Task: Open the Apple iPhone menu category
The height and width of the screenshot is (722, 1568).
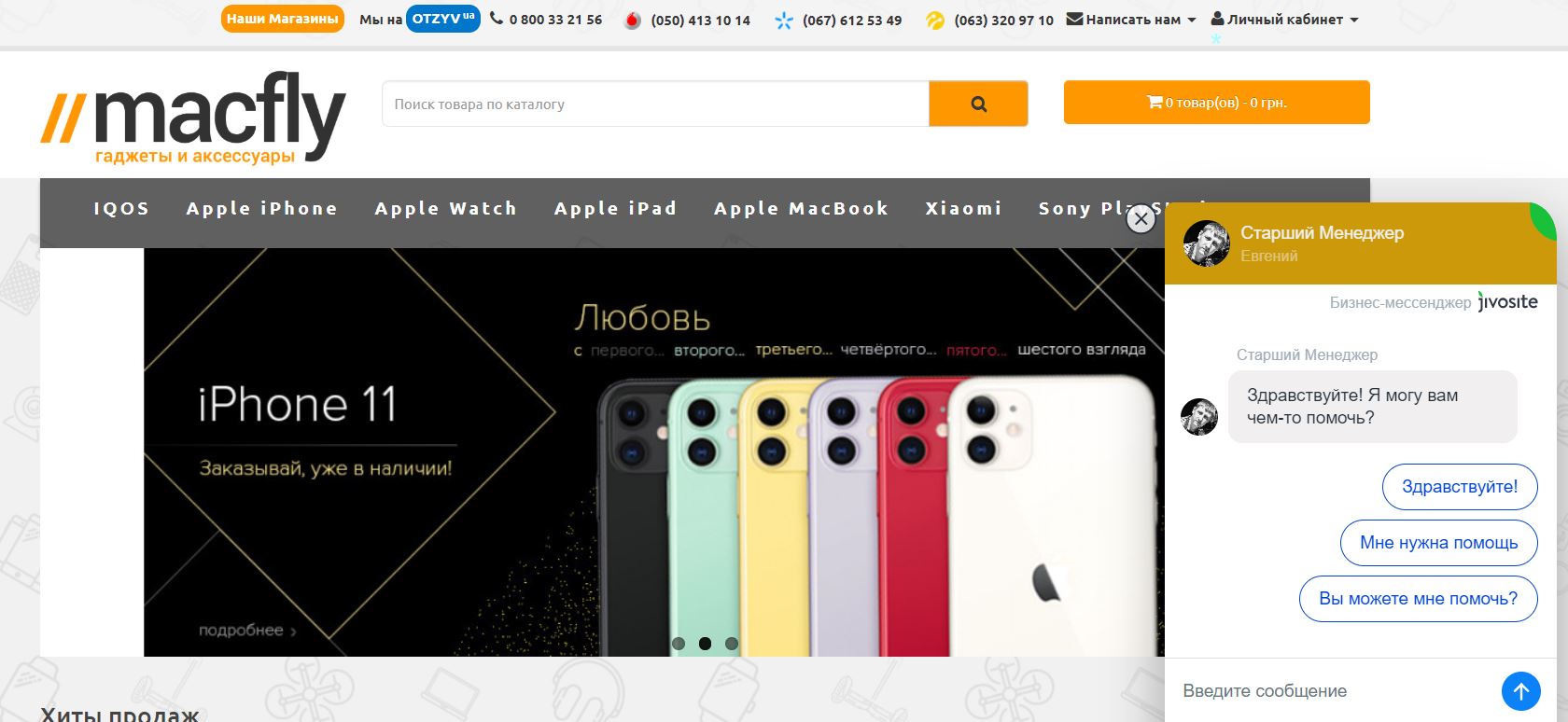Action: coord(262,209)
